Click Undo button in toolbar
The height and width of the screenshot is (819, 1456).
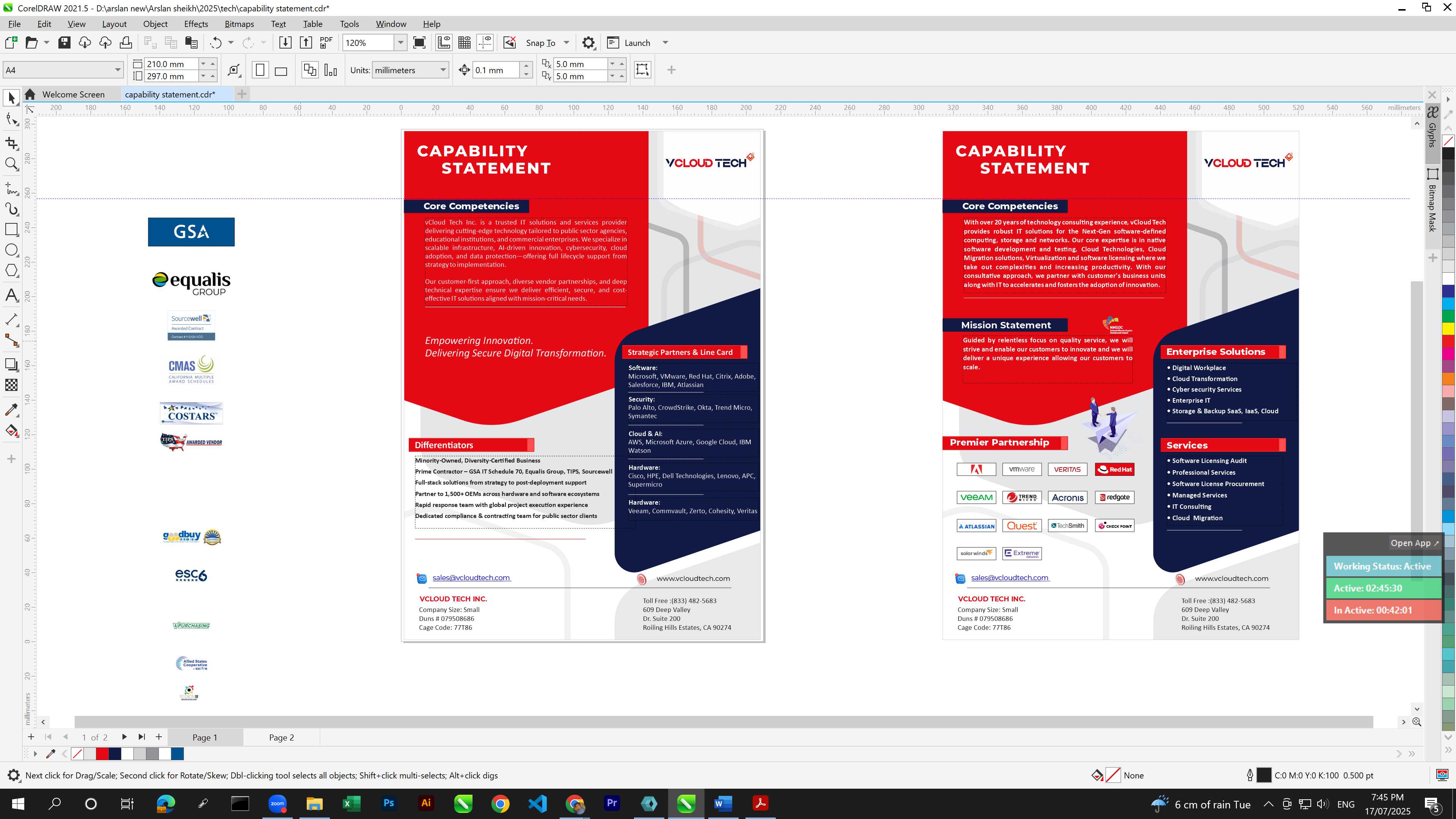(215, 43)
